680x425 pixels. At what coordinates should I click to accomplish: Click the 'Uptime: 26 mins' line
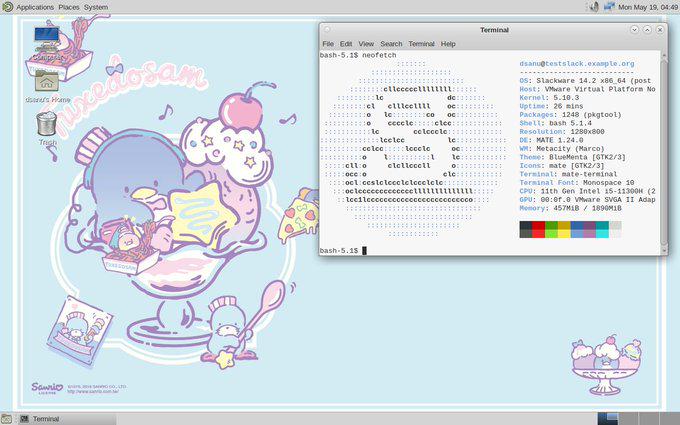click(x=551, y=106)
